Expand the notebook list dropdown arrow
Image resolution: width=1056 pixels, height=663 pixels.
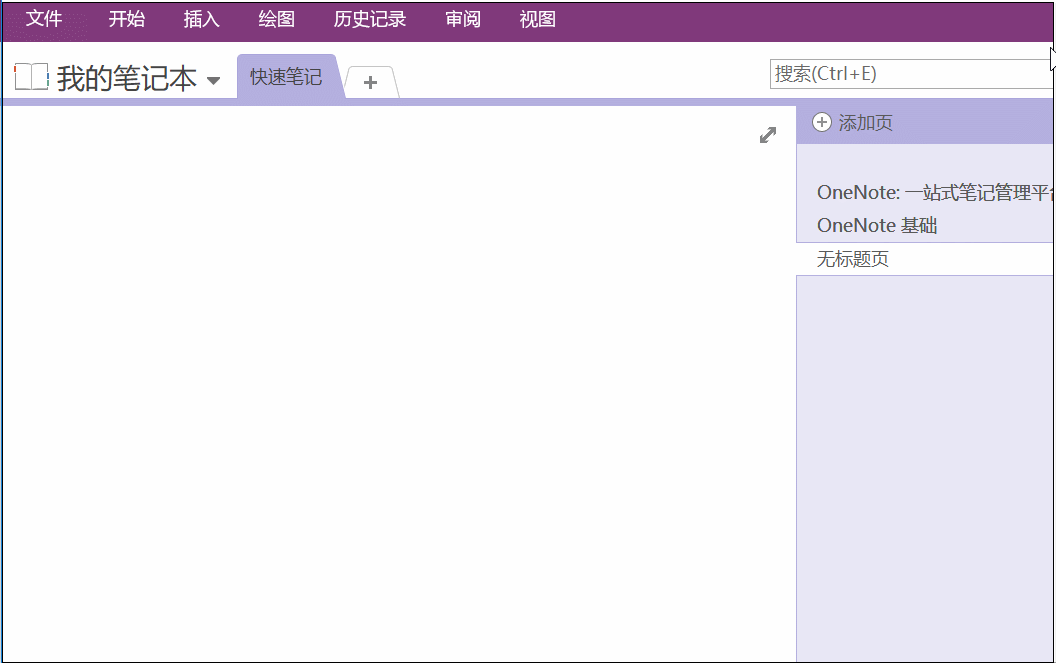point(213,80)
